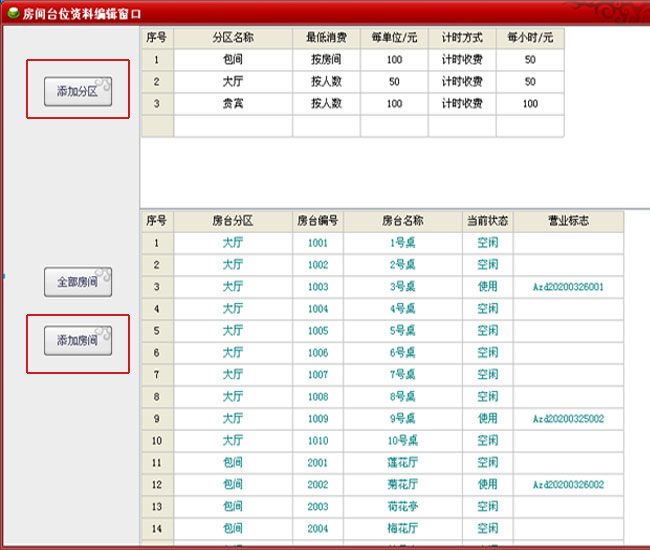
Task: Select the 2号桌 room name
Action: tap(403, 265)
